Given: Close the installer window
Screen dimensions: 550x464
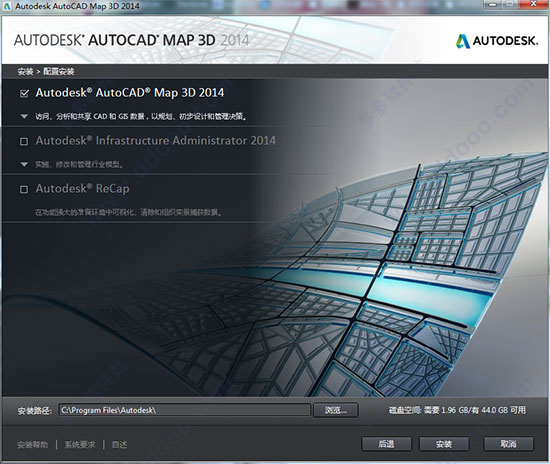Looking at the screenshot, I should point(534,4).
